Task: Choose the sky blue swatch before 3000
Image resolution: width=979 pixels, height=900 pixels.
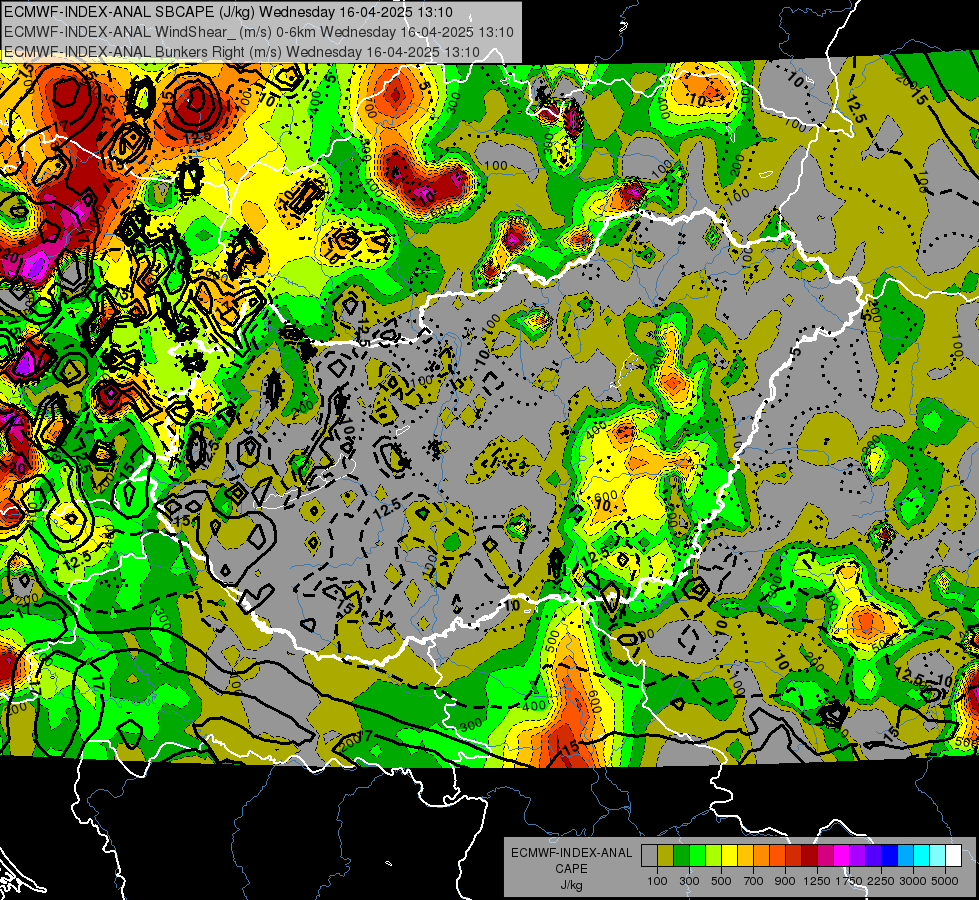Action: tap(905, 855)
